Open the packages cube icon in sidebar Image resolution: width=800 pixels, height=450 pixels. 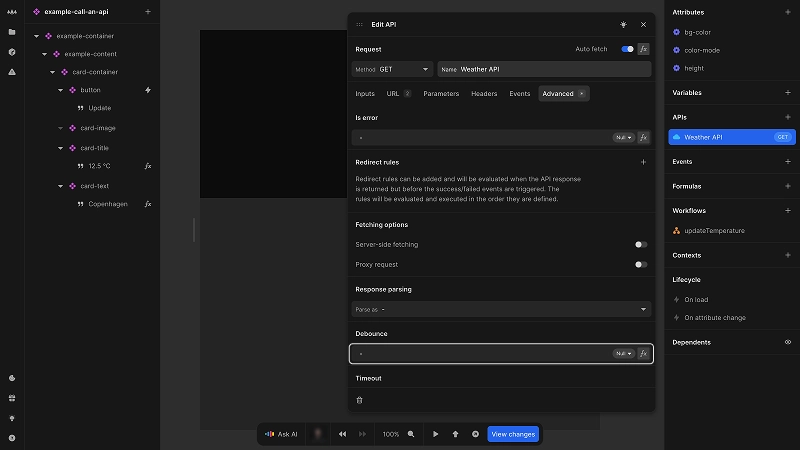[x=12, y=52]
